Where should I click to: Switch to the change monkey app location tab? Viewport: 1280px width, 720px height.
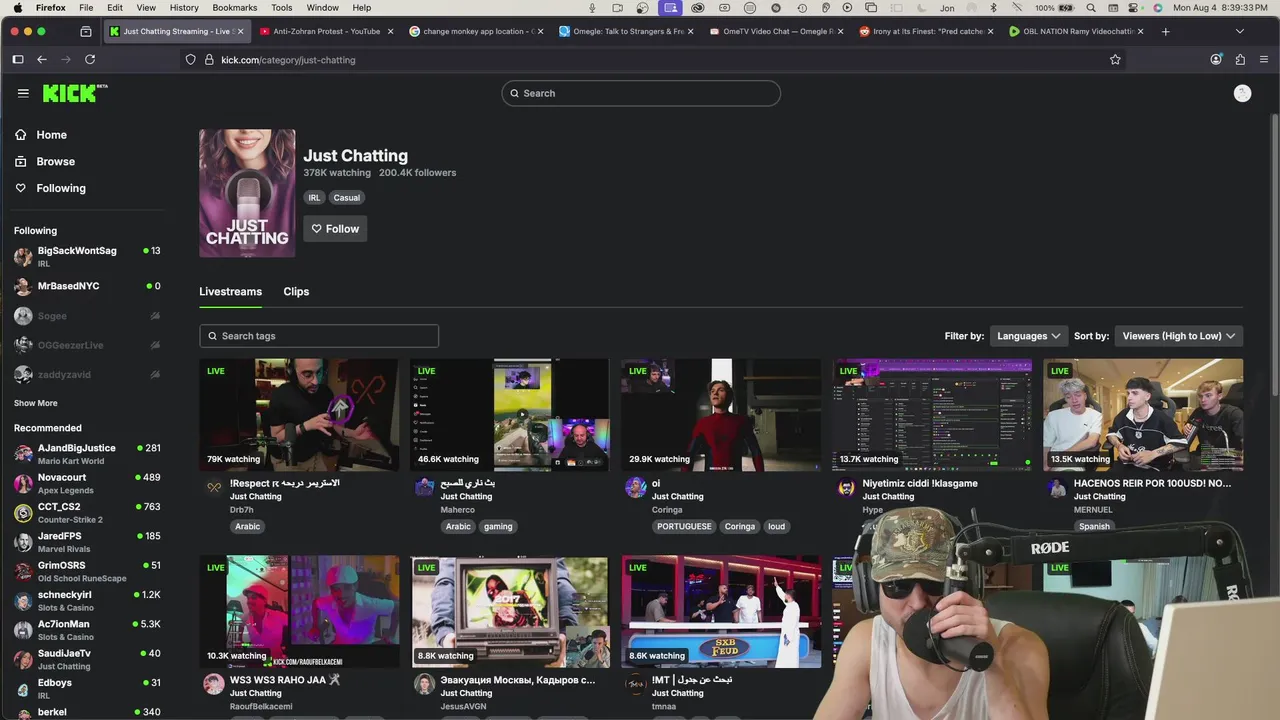click(475, 31)
